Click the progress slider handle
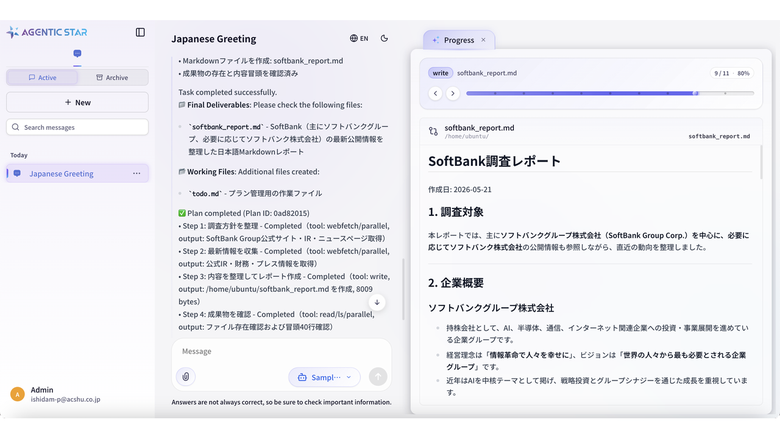780x439 pixels. tap(696, 93)
